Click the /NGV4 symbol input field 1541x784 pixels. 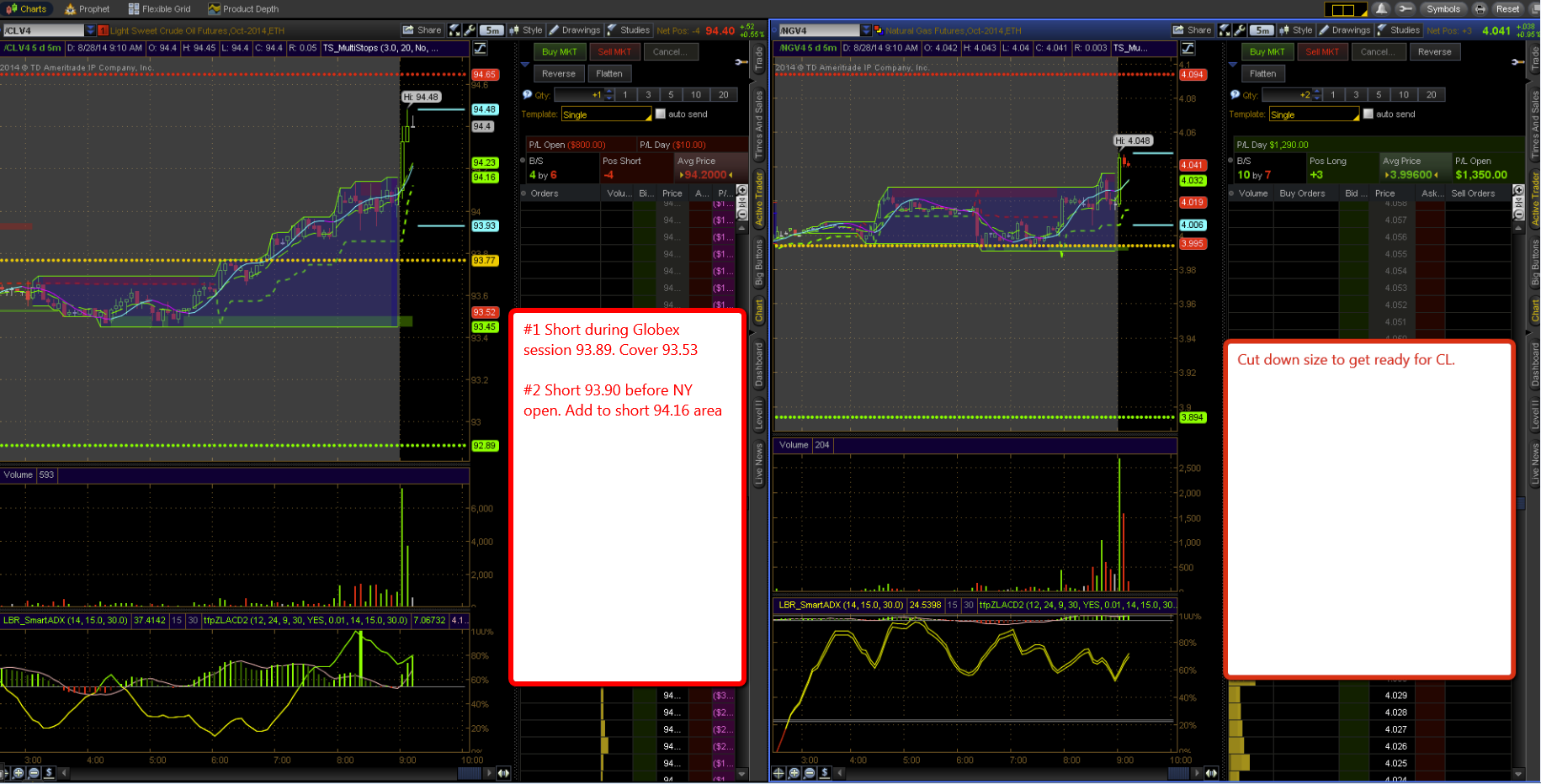pyautogui.click(x=819, y=30)
